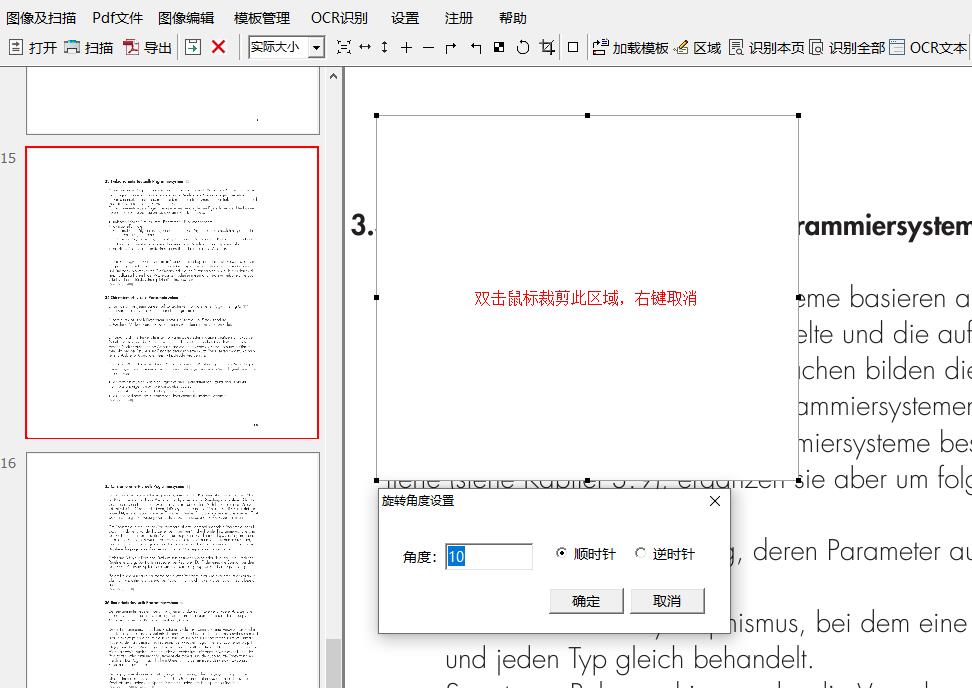The width and height of the screenshot is (972, 688).
Task: Click 识别本页 recognize this page
Action: coord(766,47)
